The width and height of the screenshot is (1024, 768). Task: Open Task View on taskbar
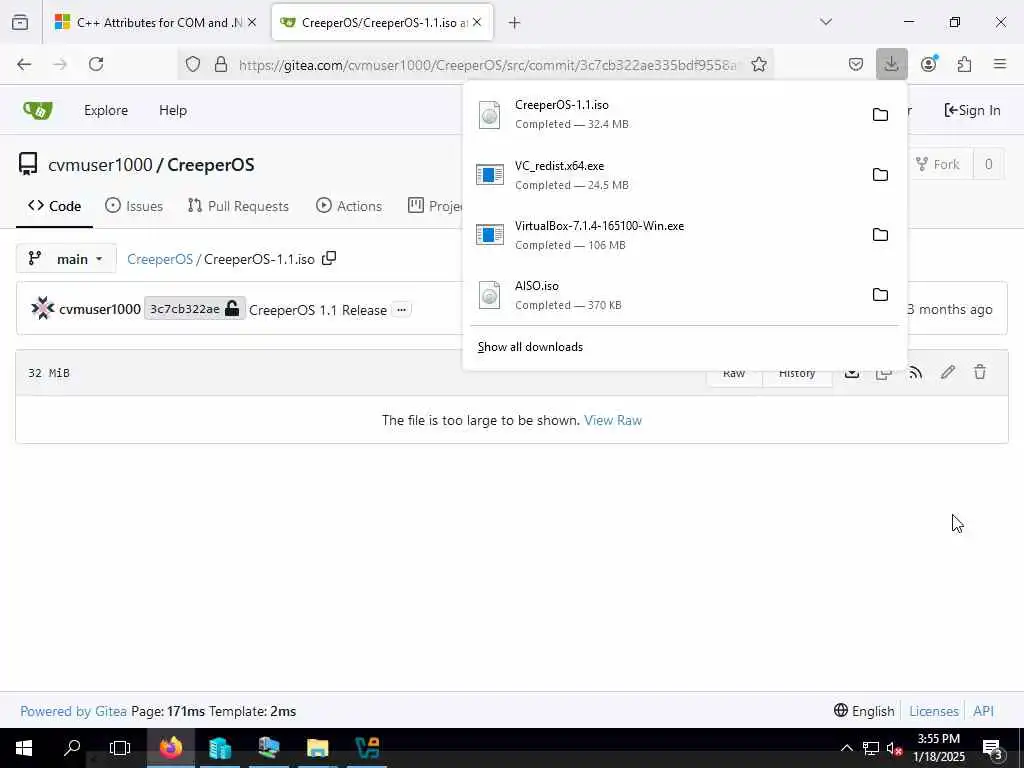click(x=120, y=748)
